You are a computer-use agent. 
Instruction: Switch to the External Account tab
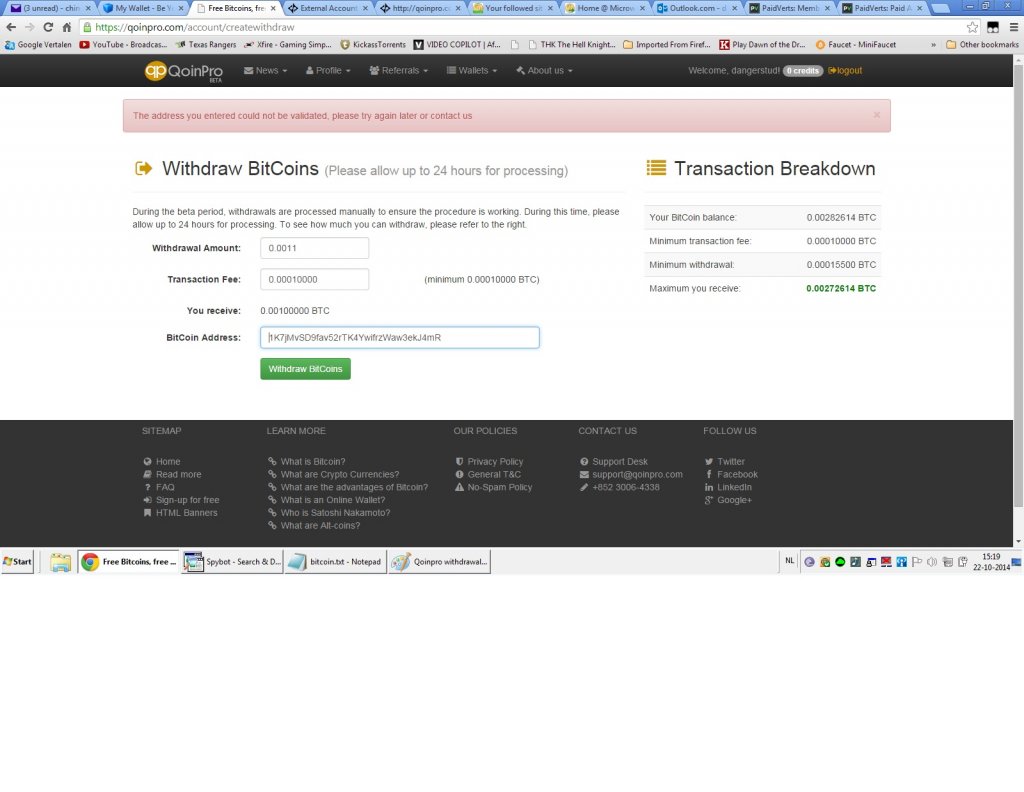point(328,8)
